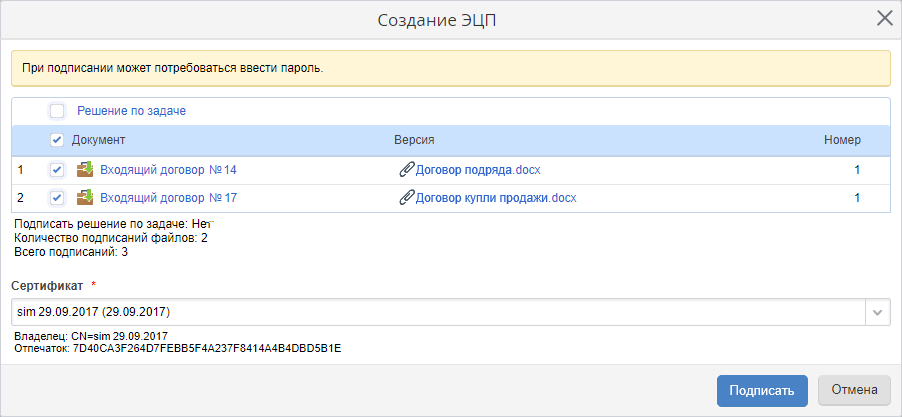902x417 pixels.
Task: Click the Версия column header
Action: pyautogui.click(x=414, y=140)
